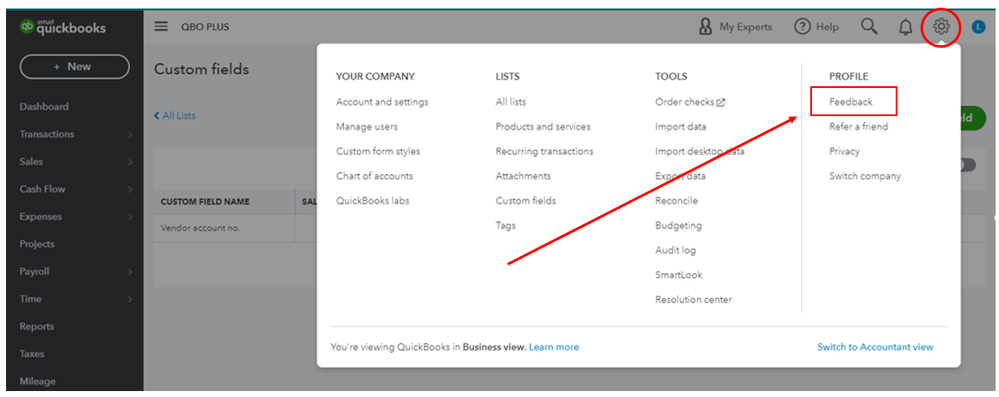Open Chart of accounts

tap(375, 176)
